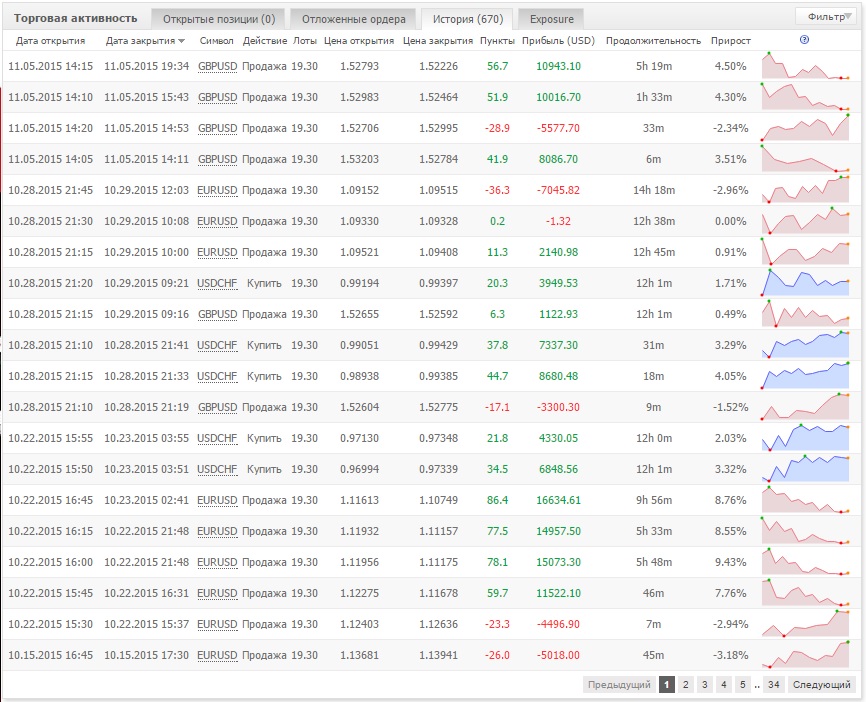The image size is (866, 702).
Task: Sort by Продолжительность column header
Action: [x=653, y=41]
